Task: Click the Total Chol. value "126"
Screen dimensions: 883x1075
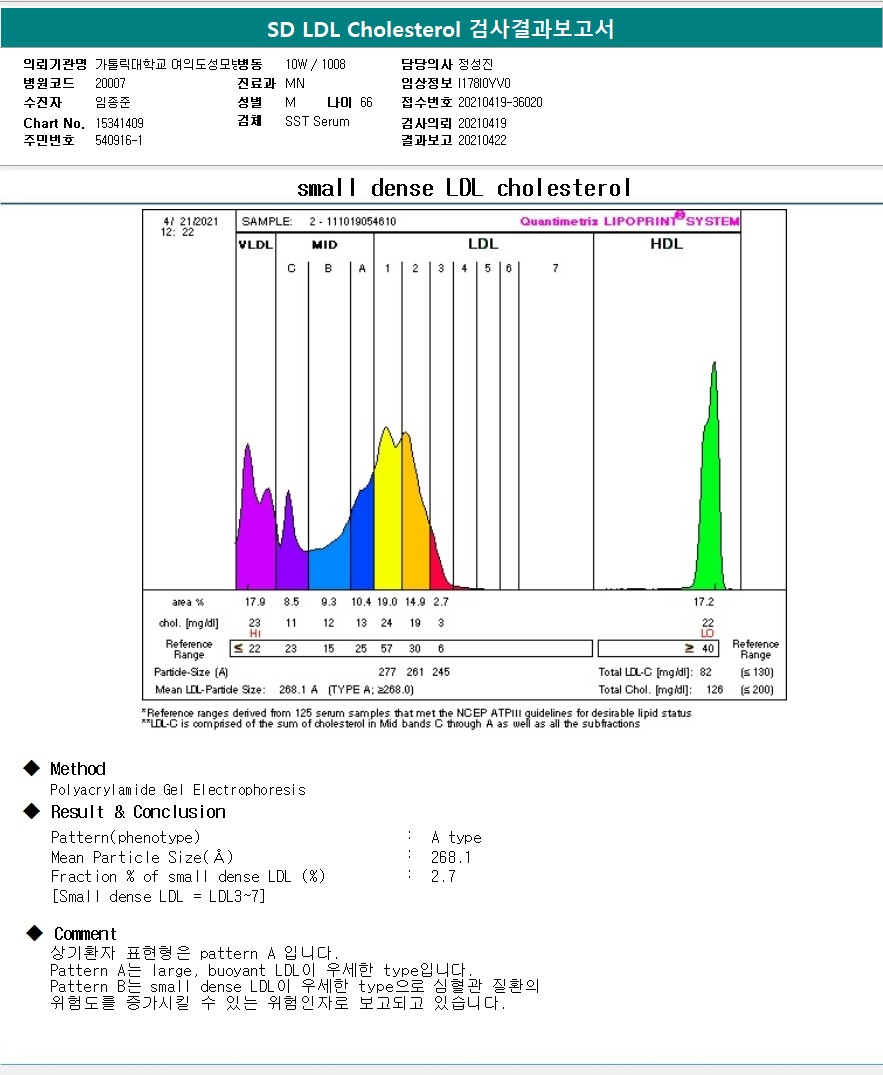Action: (x=715, y=689)
